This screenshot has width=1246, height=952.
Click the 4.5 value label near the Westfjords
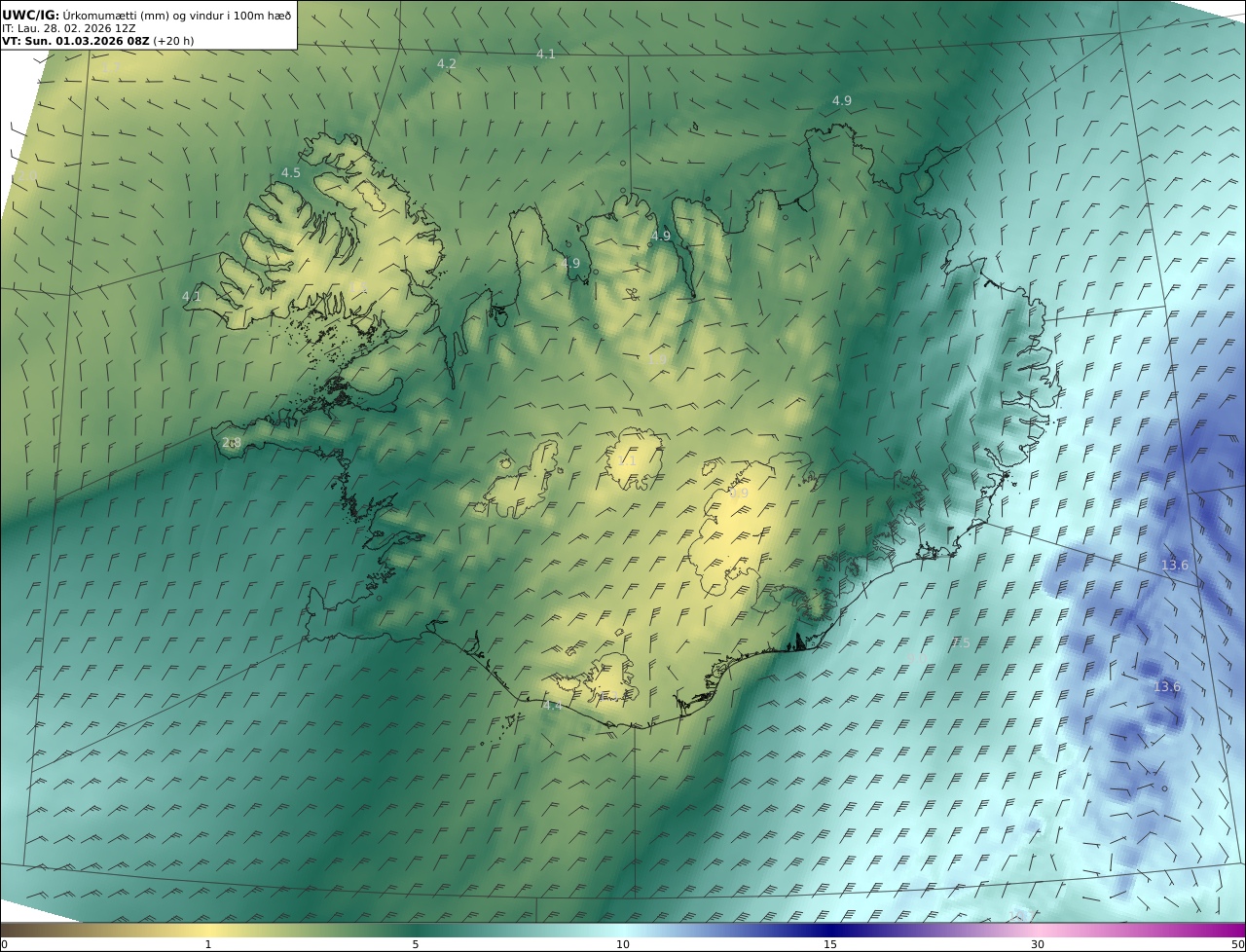tap(290, 172)
